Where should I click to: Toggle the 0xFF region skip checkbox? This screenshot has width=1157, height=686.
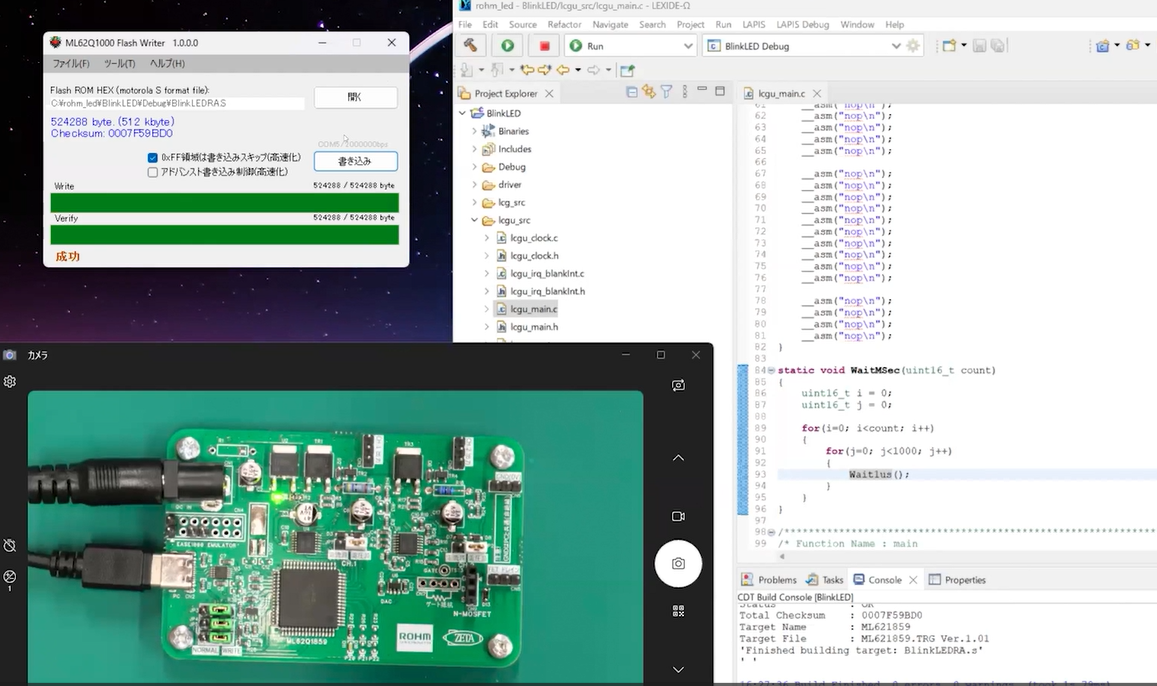(x=153, y=158)
